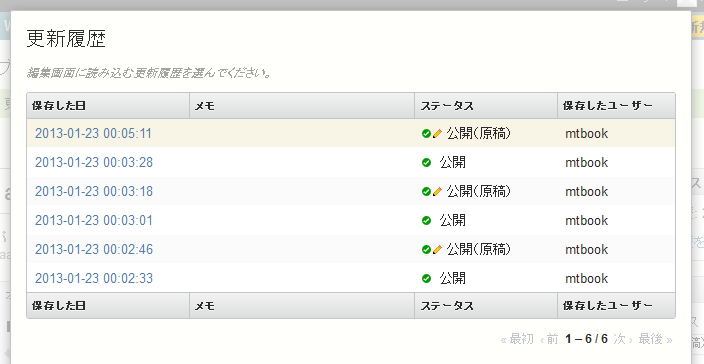Click green check icon for 00:03:01 revision
Screen dimensions: 704x364
[427, 220]
